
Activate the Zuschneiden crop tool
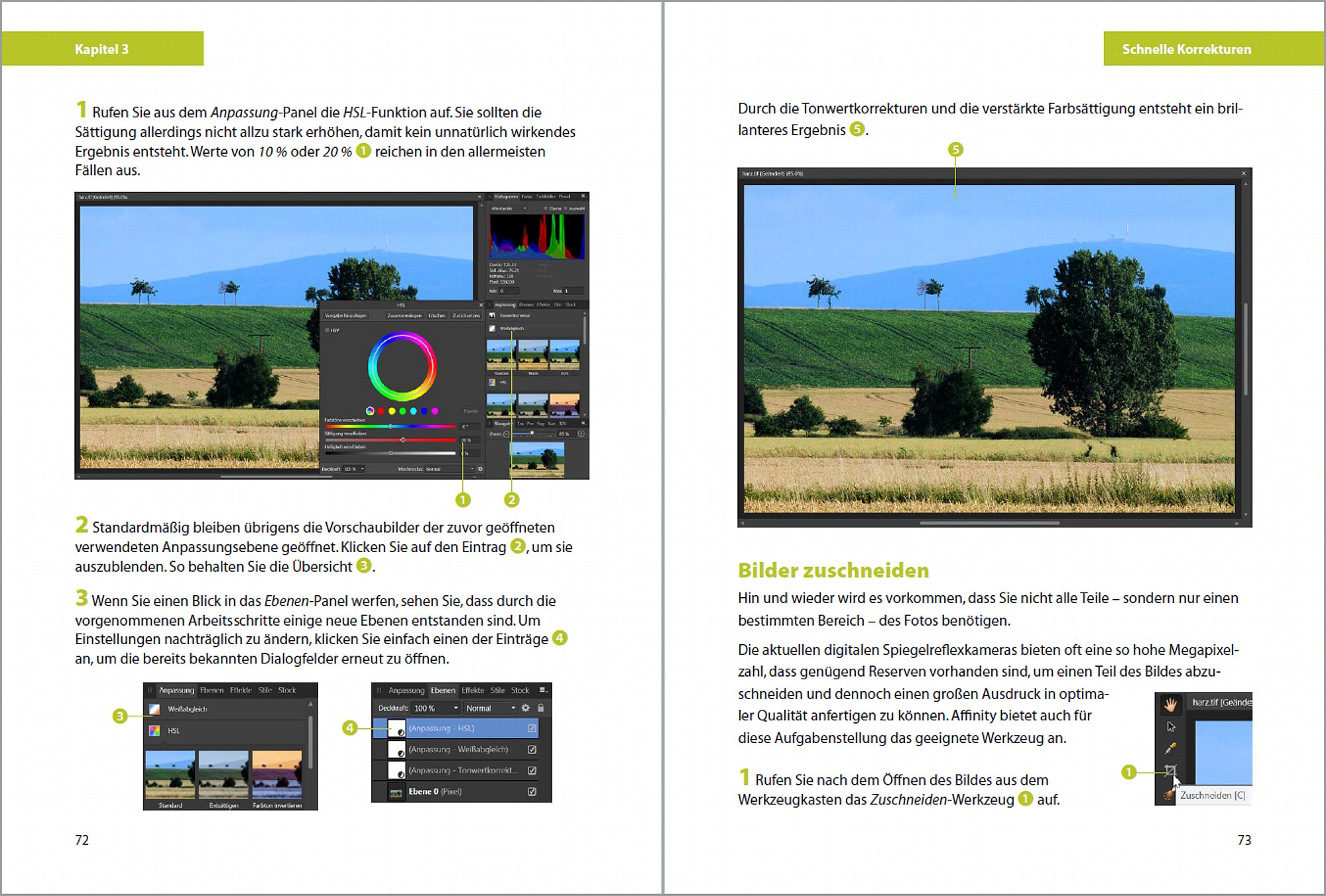(x=1171, y=771)
